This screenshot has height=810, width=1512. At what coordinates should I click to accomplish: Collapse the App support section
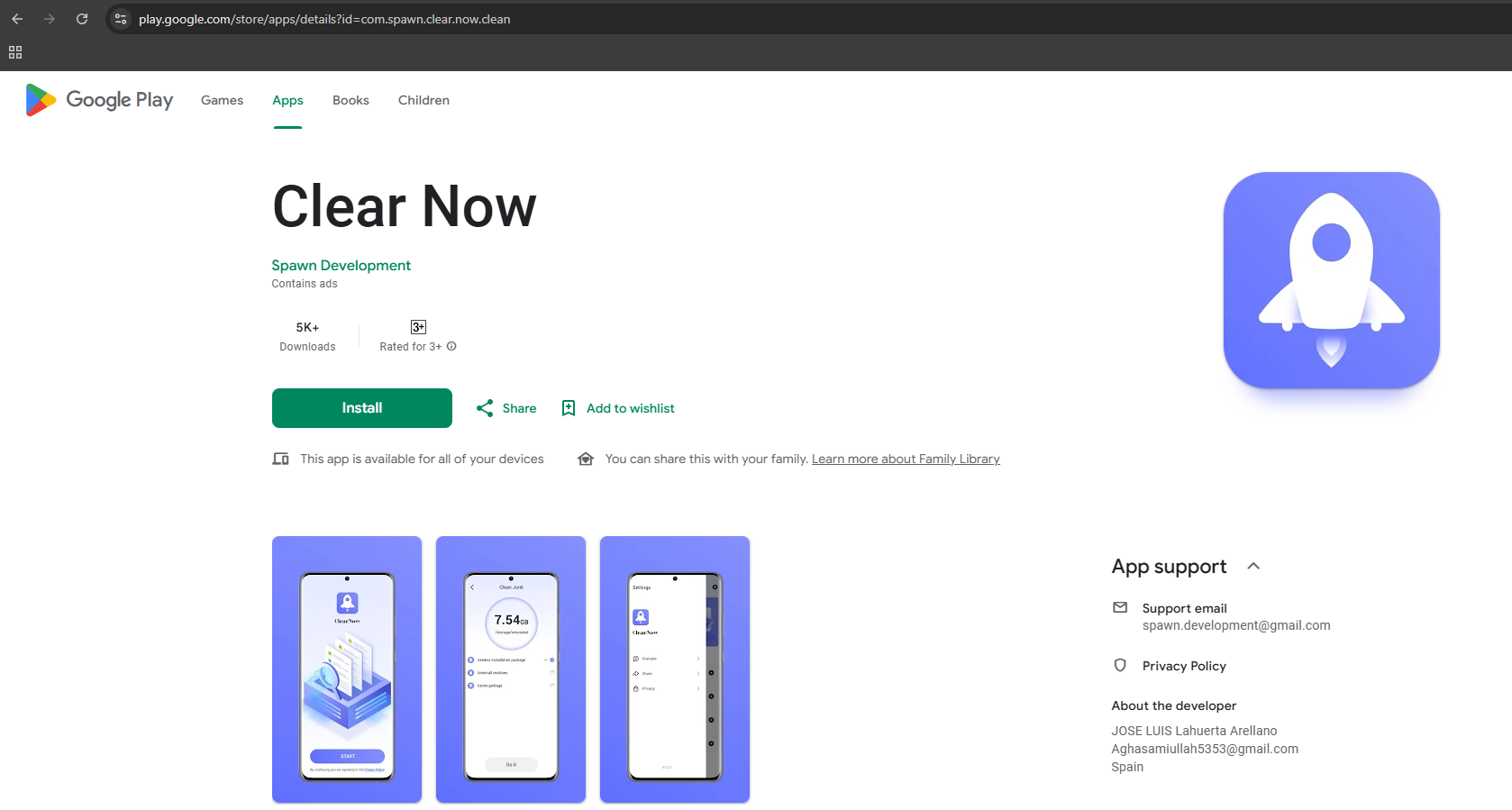pyautogui.click(x=1253, y=566)
